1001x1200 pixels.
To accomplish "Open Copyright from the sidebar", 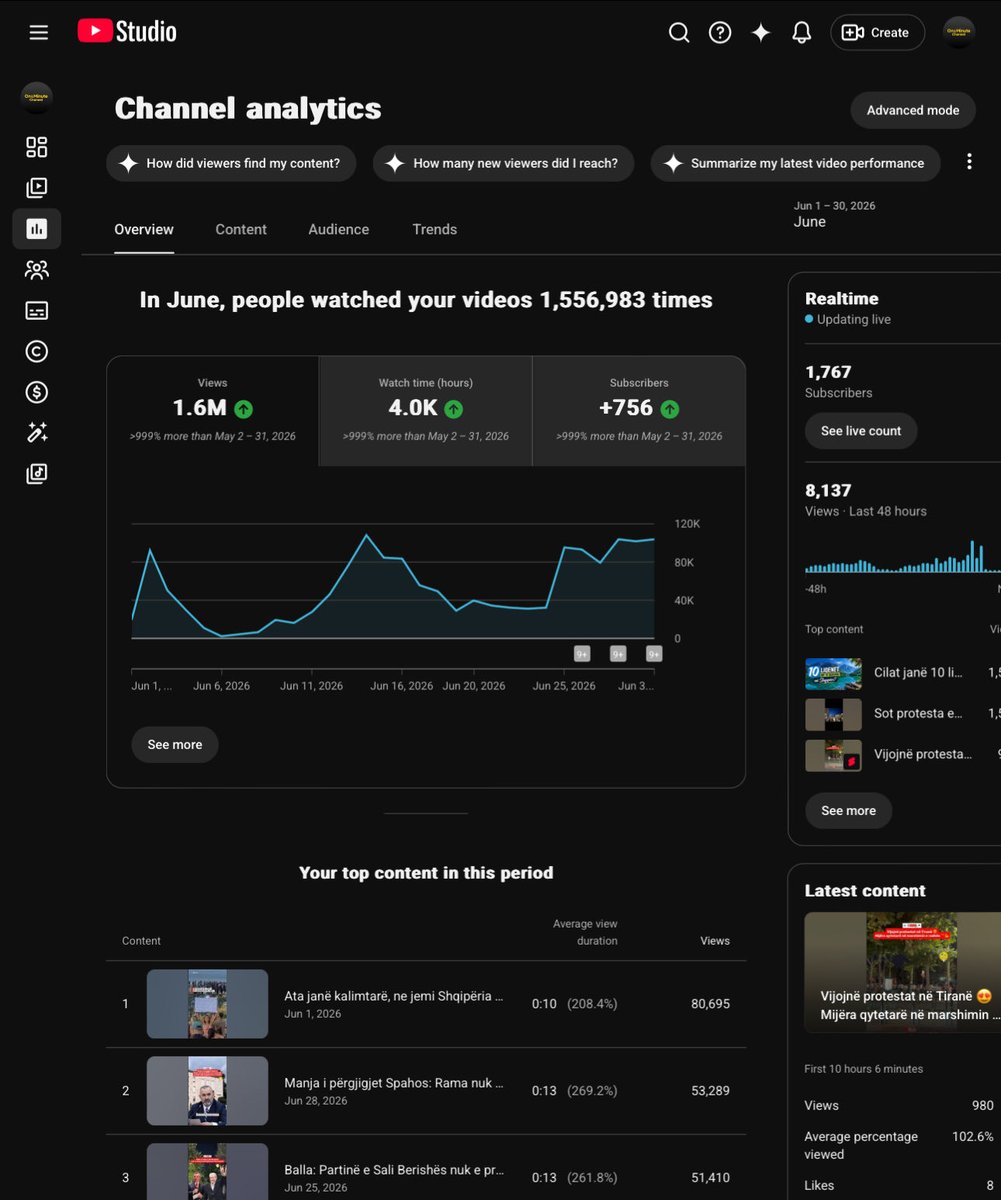I will (x=37, y=351).
